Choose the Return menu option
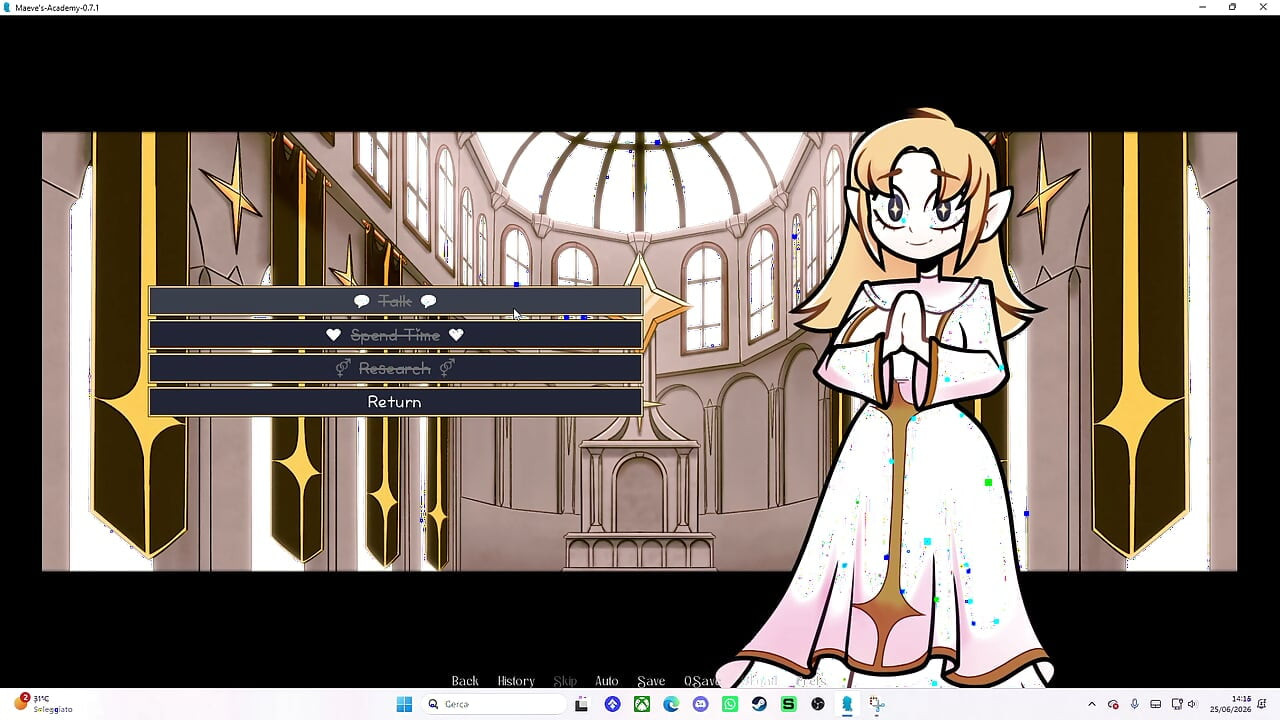The image size is (1280, 720). [x=395, y=402]
